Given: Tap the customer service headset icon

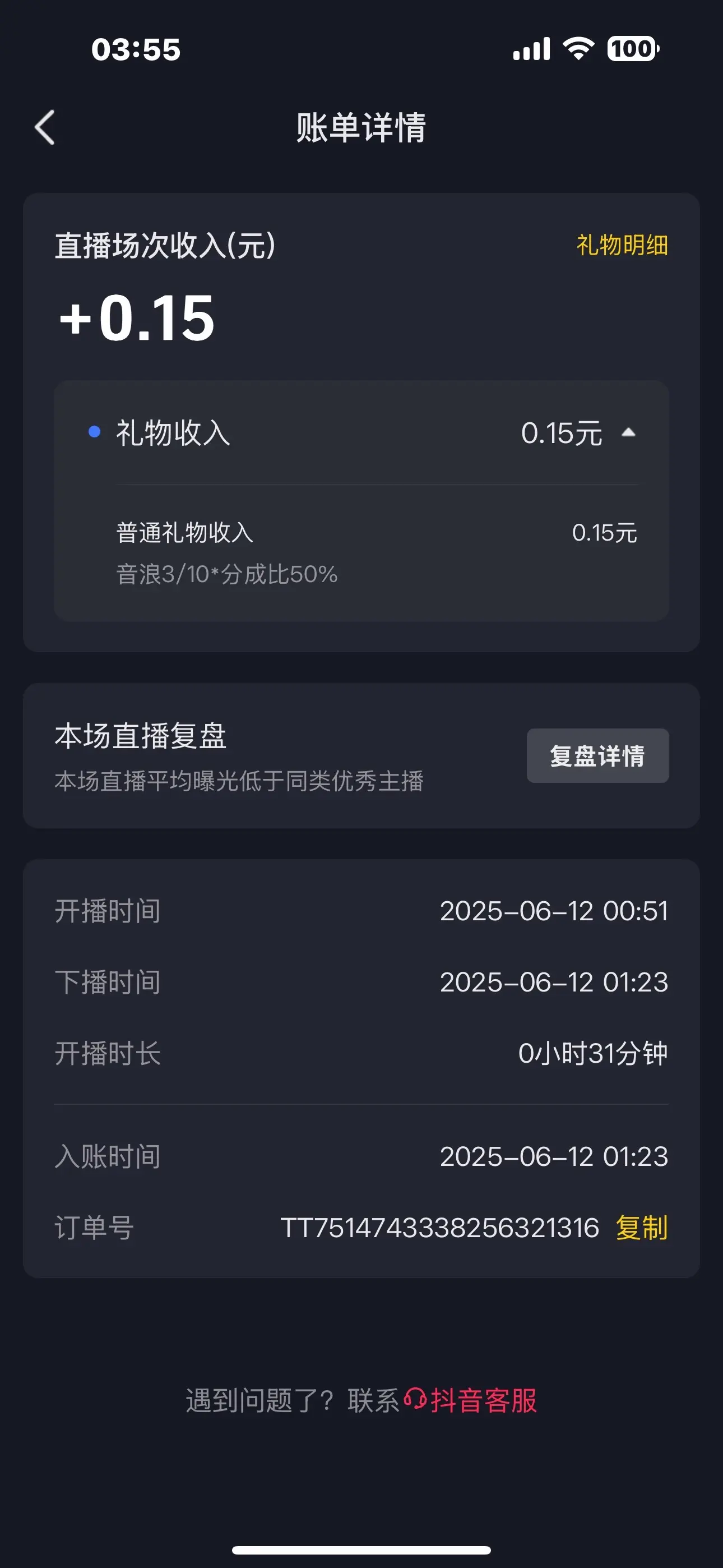Looking at the screenshot, I should (x=415, y=1399).
